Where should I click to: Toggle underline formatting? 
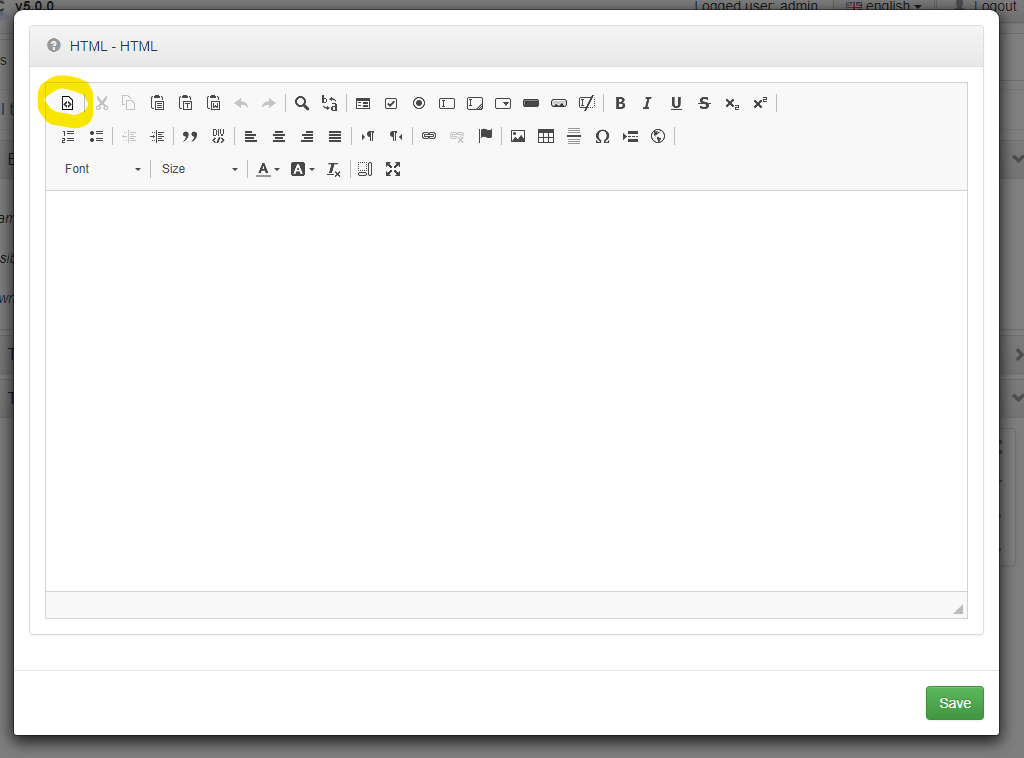676,103
